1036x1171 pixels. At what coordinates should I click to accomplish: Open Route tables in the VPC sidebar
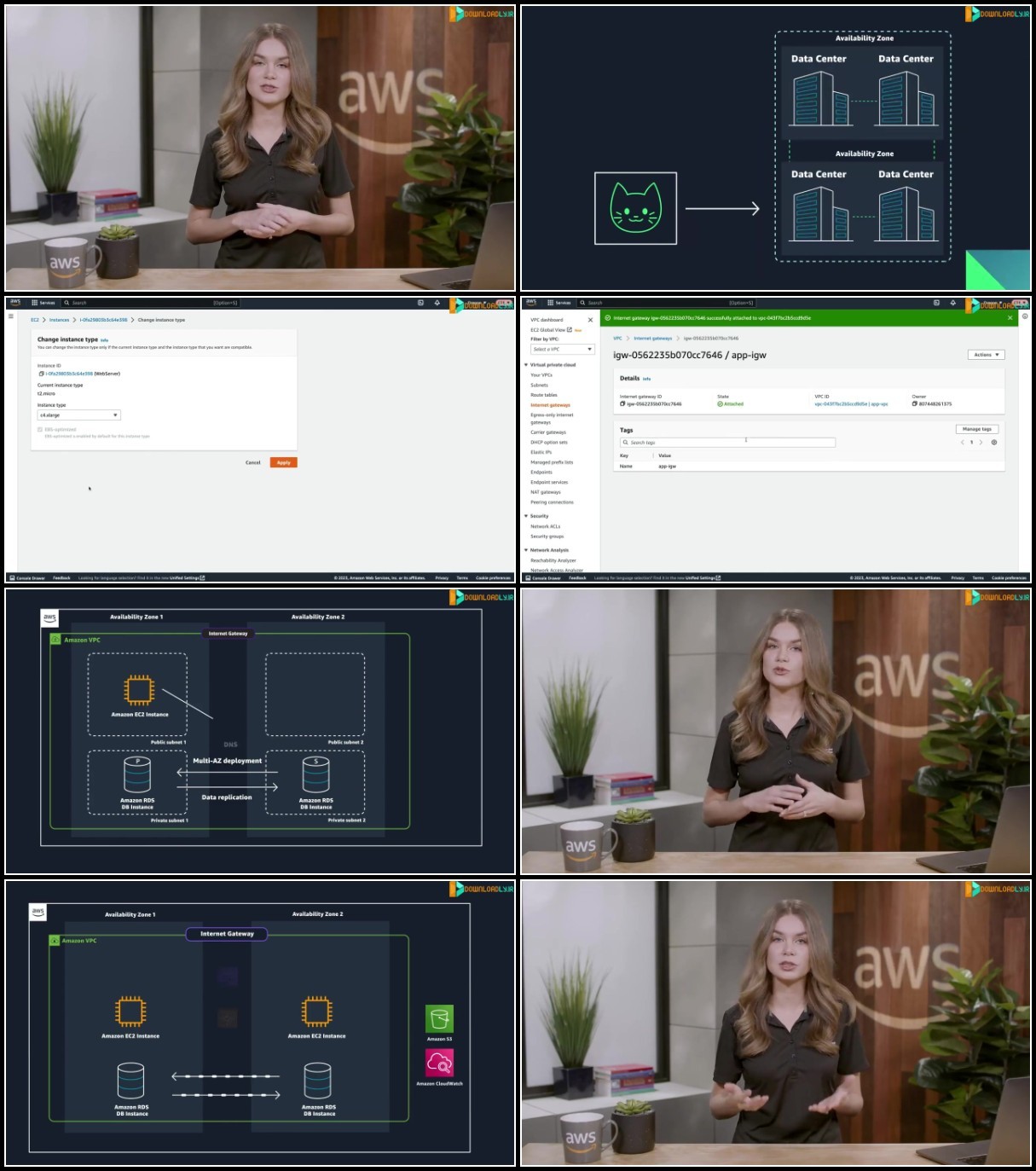544,395
